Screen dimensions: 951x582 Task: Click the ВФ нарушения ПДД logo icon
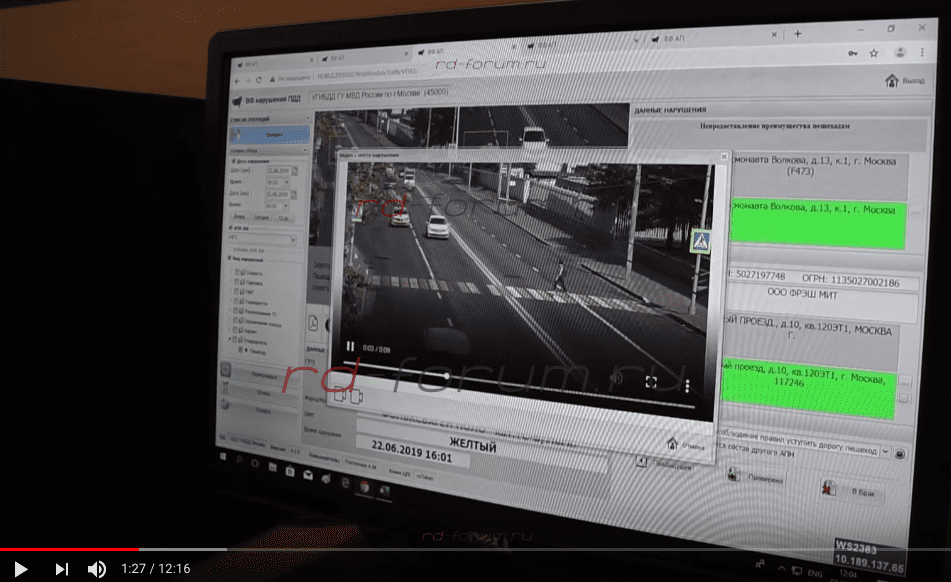(238, 101)
